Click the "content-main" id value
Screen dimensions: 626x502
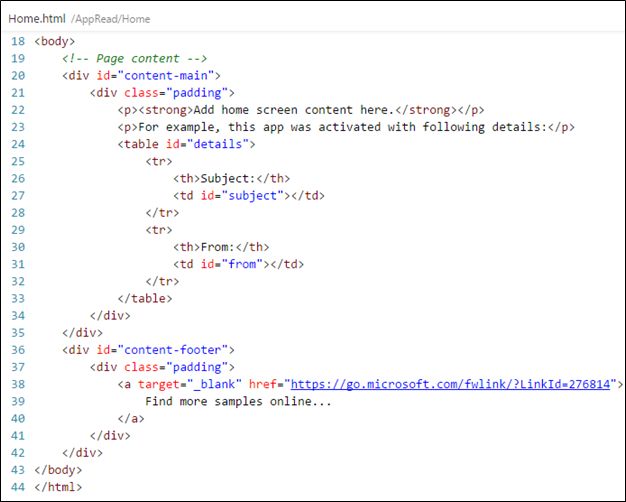pyautogui.click(x=166, y=75)
